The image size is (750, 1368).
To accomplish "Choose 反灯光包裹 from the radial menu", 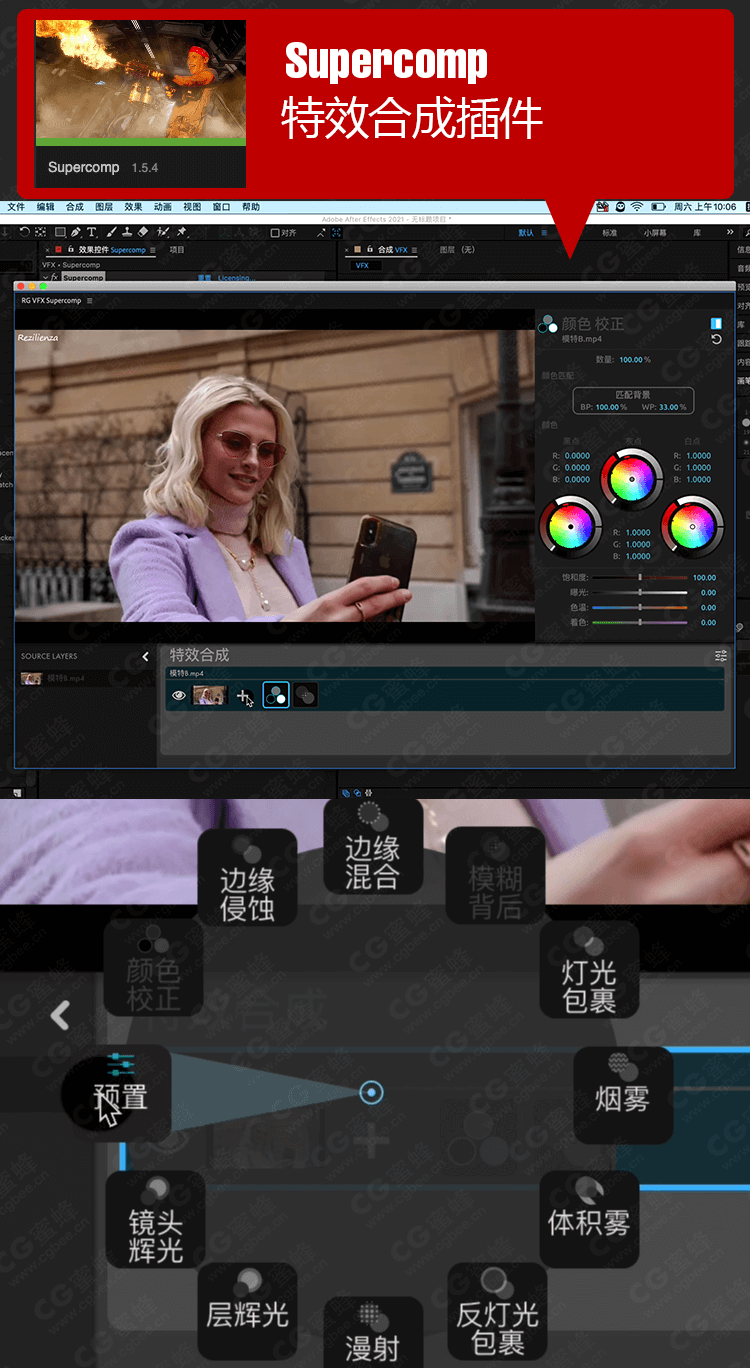I will [x=497, y=1312].
